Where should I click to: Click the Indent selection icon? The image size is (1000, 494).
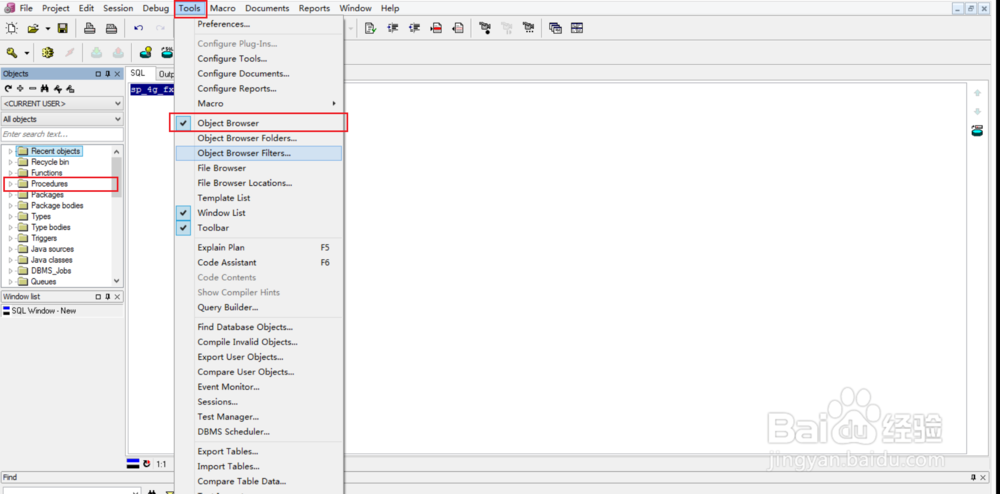click(x=393, y=28)
